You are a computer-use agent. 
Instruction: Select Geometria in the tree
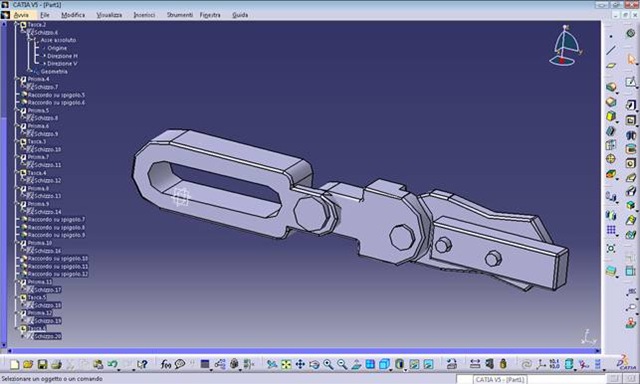pos(54,71)
